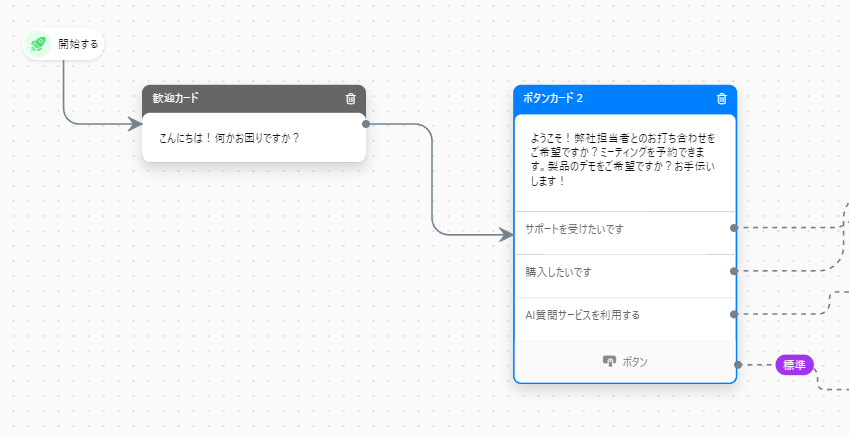Click connector dot beside the ボタン footer

click(x=738, y=365)
